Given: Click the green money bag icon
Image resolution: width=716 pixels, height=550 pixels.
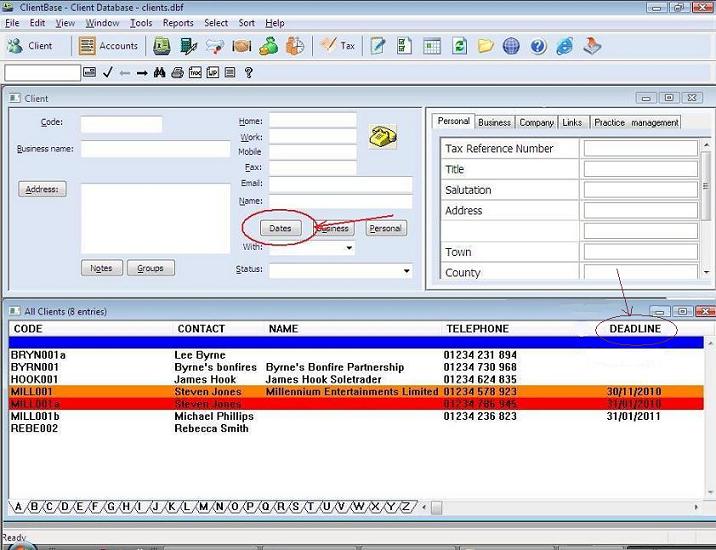Looking at the screenshot, I should [269, 46].
